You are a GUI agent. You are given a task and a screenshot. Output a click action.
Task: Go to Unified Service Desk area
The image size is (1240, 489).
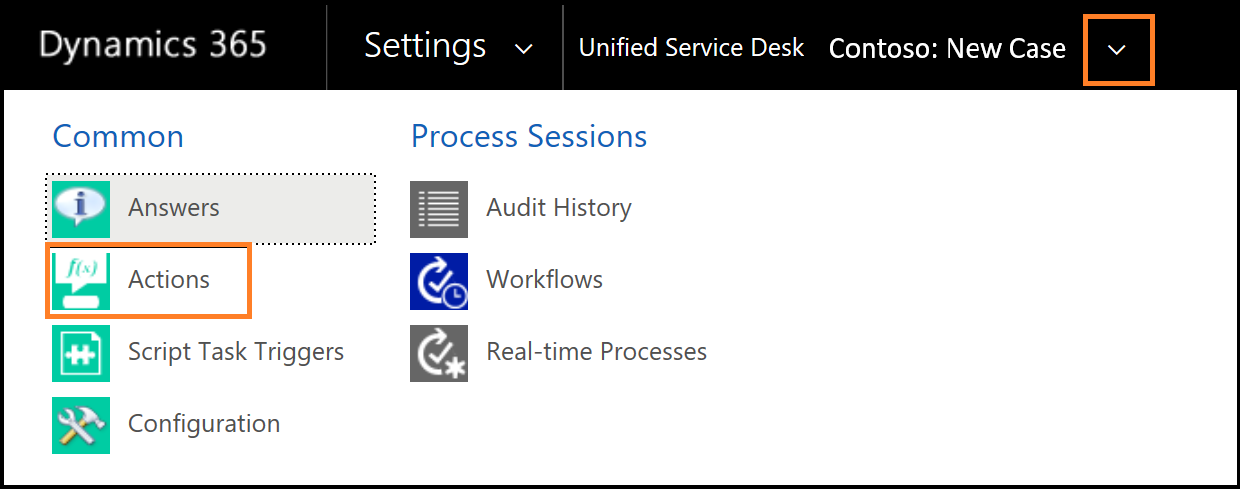point(691,48)
